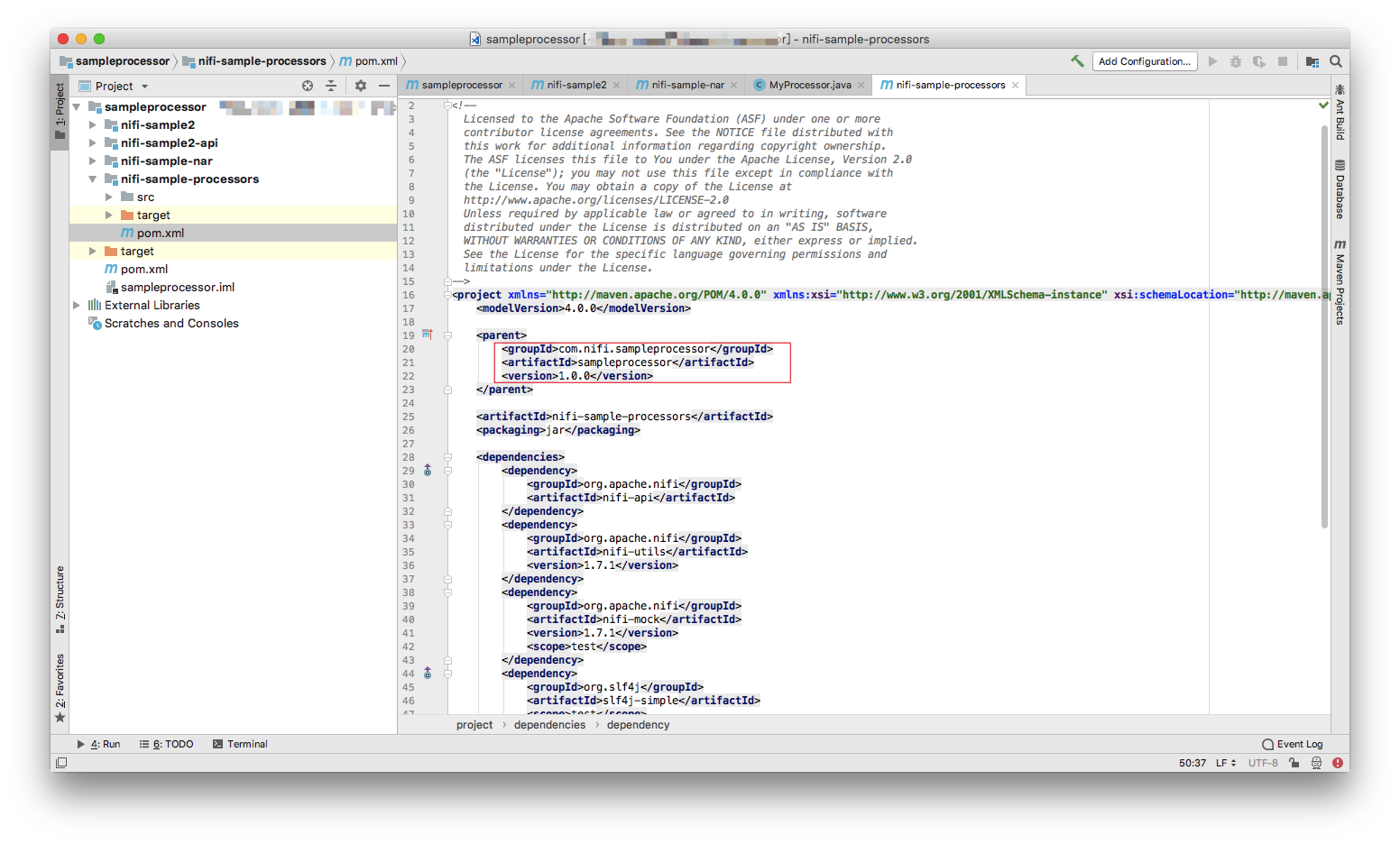Change line separator LF dropdown
Screen dimensions: 1400x844
pos(1226,763)
